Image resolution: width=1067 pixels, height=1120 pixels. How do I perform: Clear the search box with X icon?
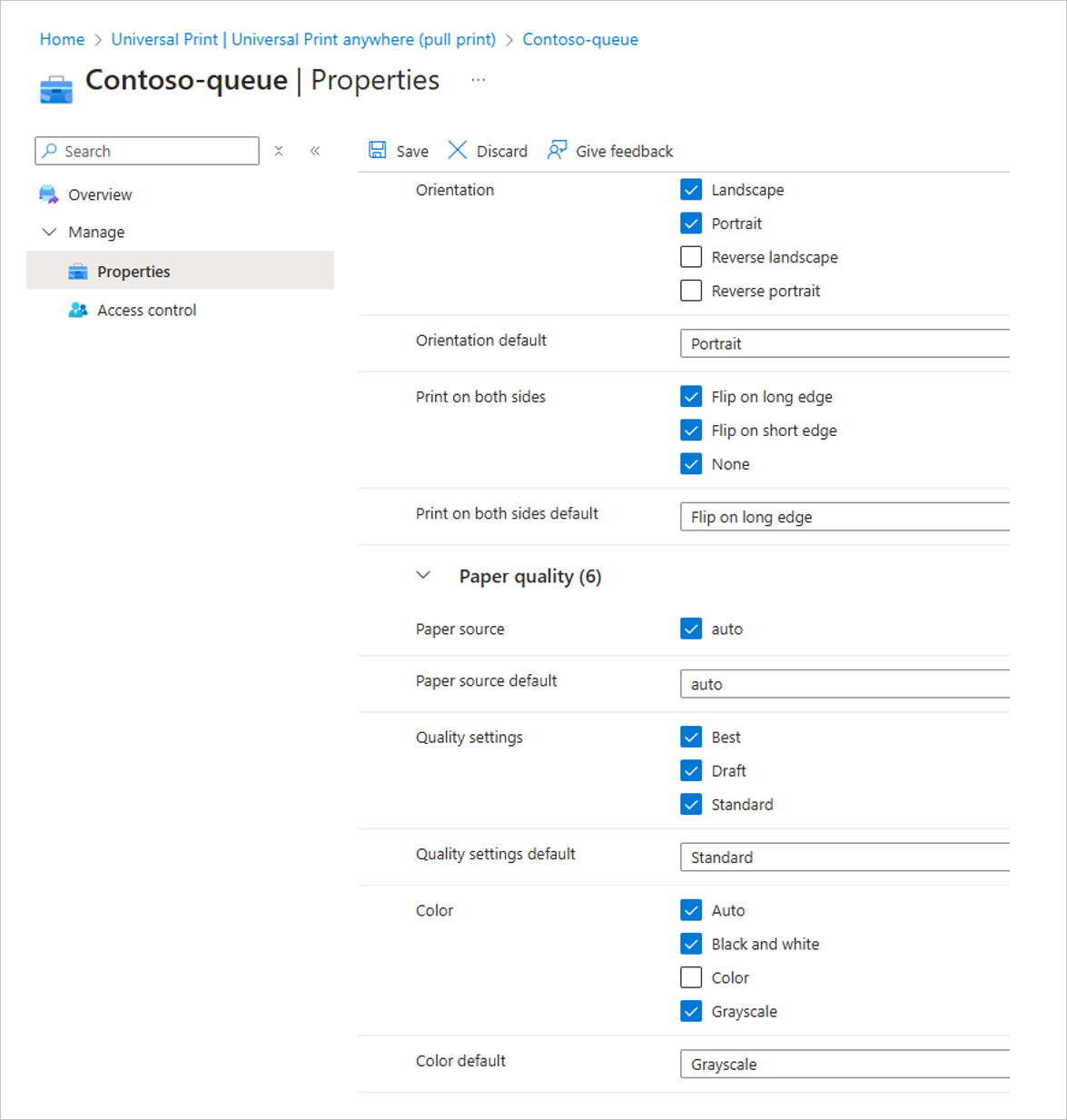point(279,151)
